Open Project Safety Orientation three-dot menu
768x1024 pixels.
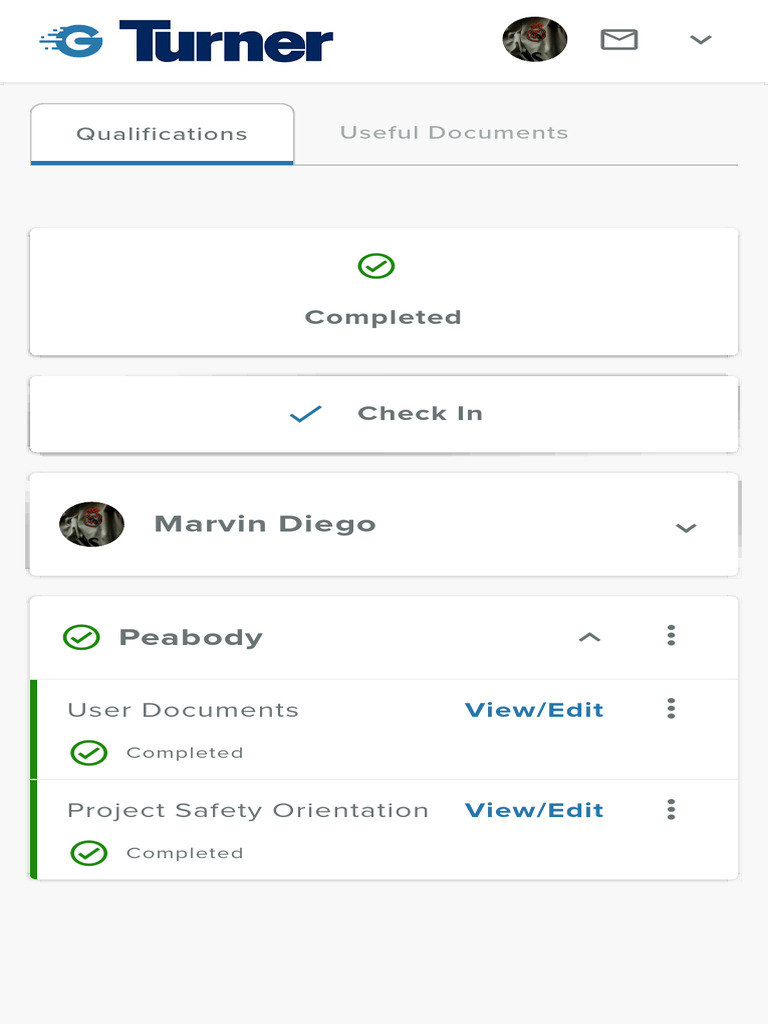pos(671,809)
